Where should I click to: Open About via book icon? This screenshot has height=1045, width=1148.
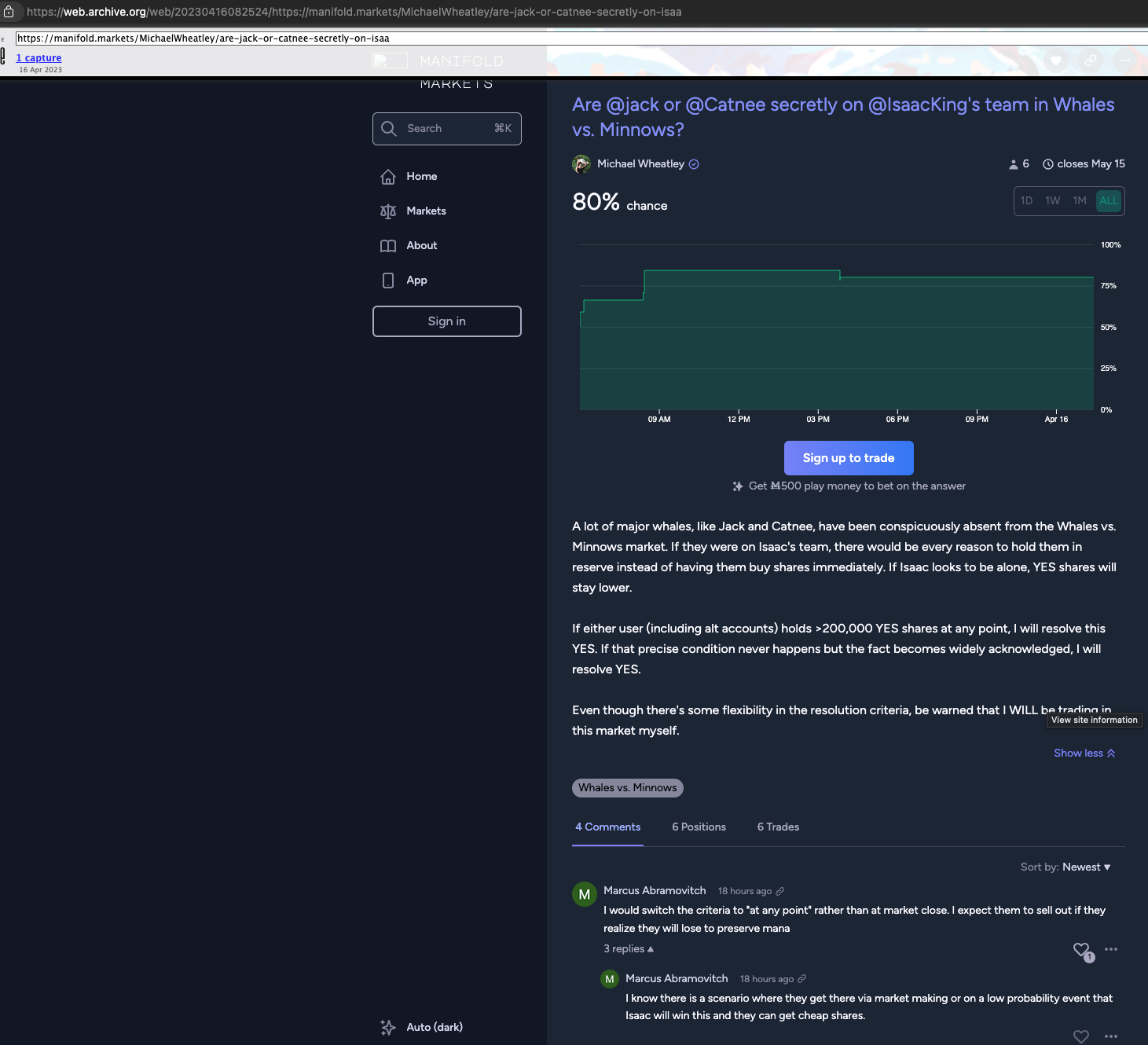pos(388,246)
